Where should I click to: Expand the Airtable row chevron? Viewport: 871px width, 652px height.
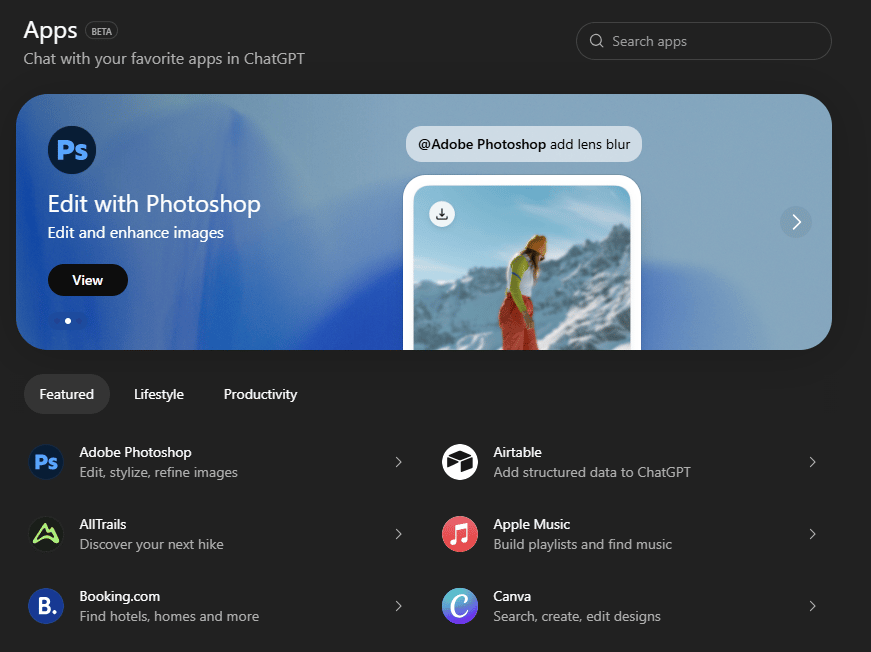(812, 462)
